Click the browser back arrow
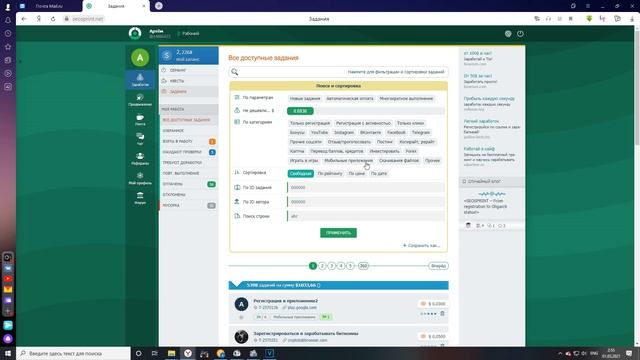Image resolution: width=640 pixels, height=360 pixels. (24, 19)
